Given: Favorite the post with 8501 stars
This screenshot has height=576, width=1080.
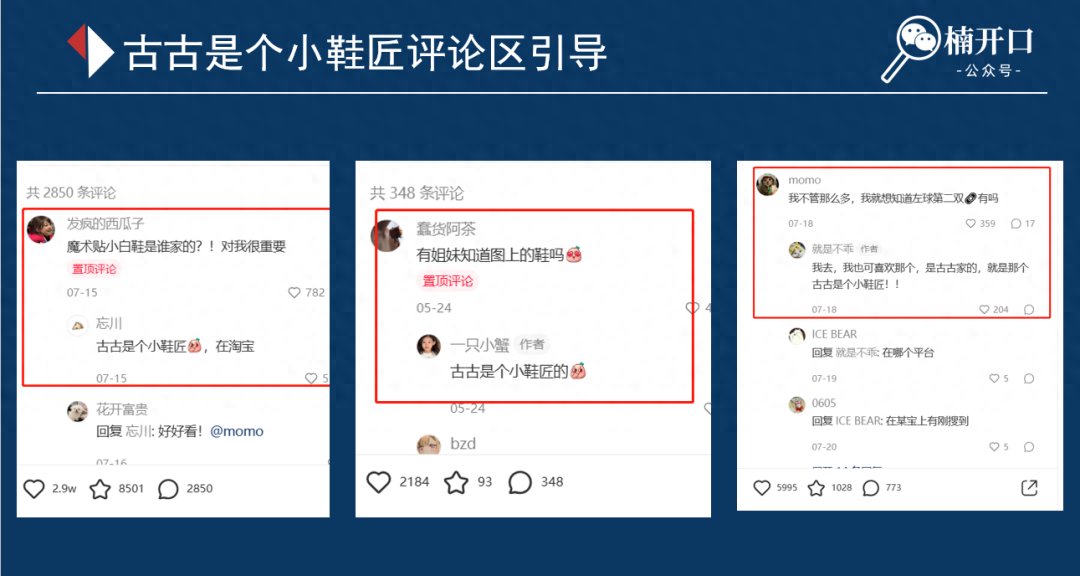Looking at the screenshot, I should (x=100, y=489).
